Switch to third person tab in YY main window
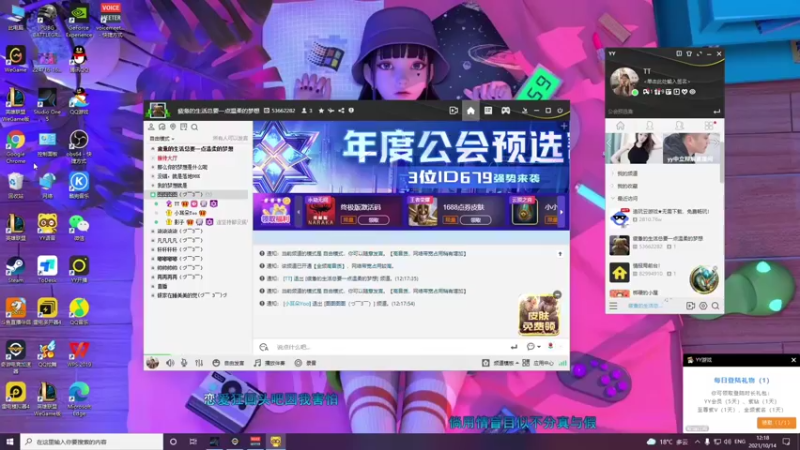The height and width of the screenshot is (450, 800). [x=679, y=126]
